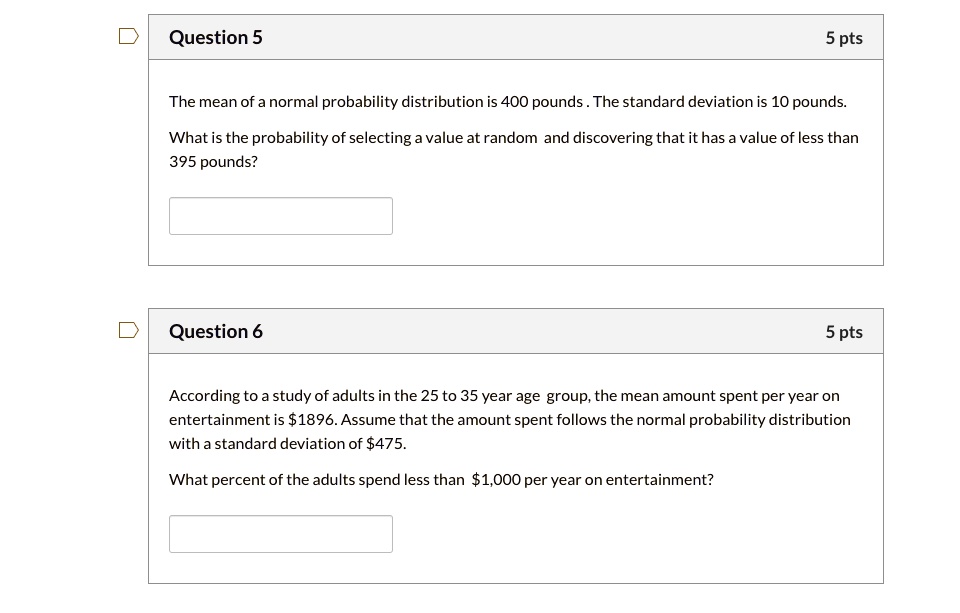
Task: Focus the empty answer field under Question 5
Action: tap(281, 216)
